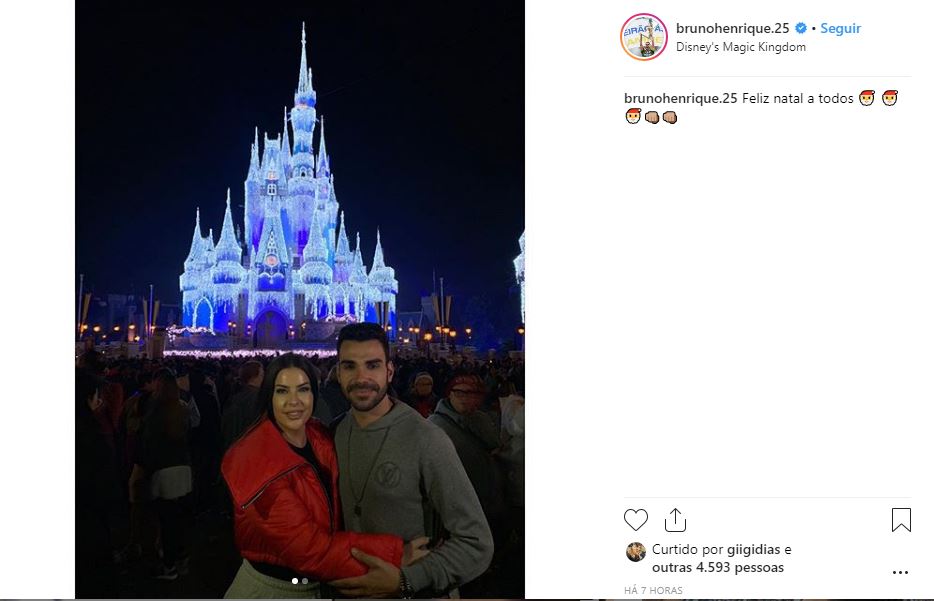Open giigidias profile from the likes line
Screen dimensions: 934x601
[754, 549]
